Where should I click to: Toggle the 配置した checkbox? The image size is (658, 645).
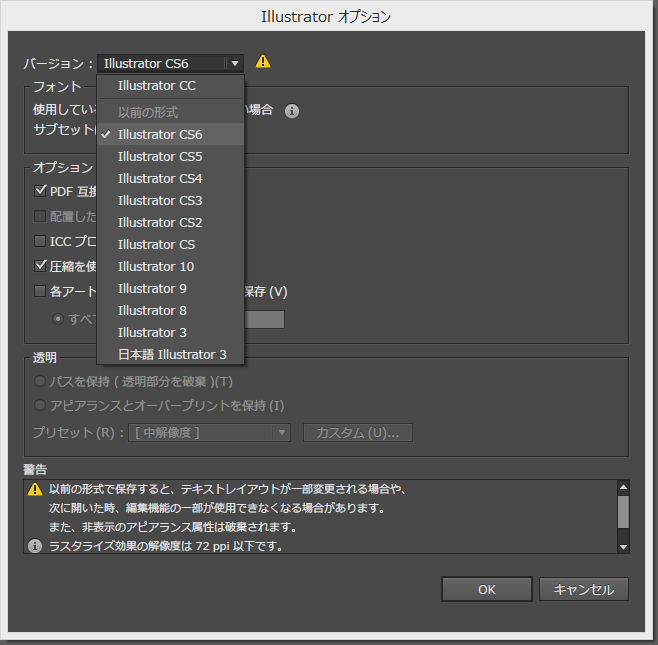pos(40,216)
